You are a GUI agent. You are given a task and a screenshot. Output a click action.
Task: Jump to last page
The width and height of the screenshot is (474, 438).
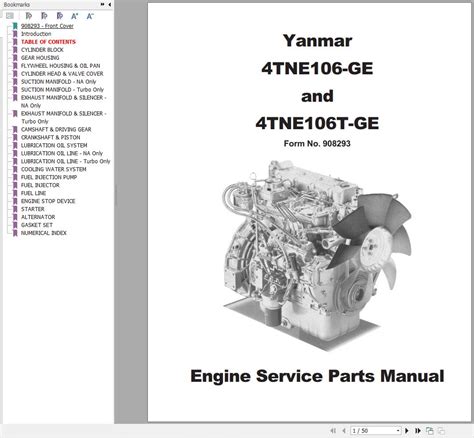(x=418, y=431)
